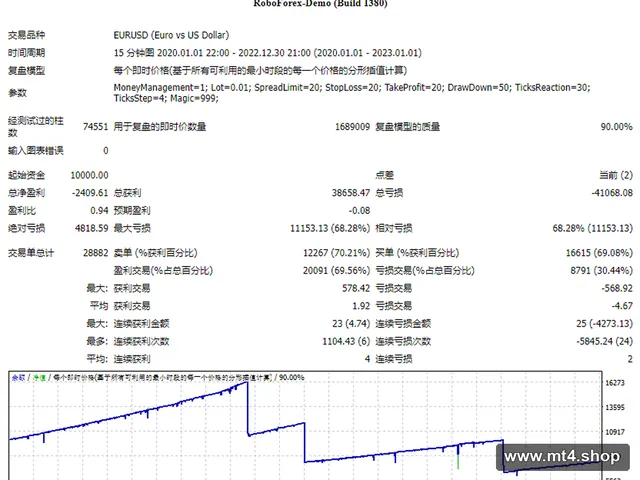640x480 pixels.
Task: Click the blue balance legend label in chart
Action: coord(18,378)
